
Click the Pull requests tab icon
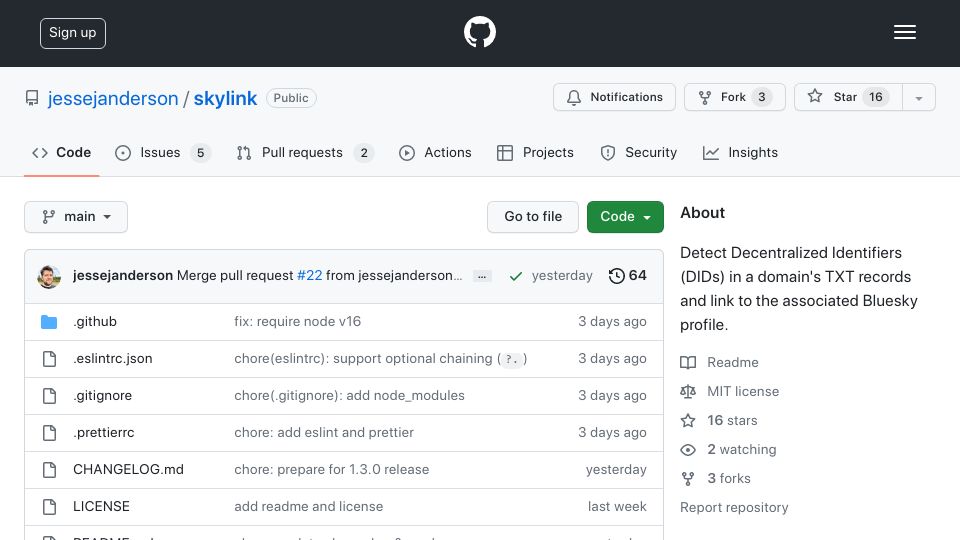coord(244,153)
